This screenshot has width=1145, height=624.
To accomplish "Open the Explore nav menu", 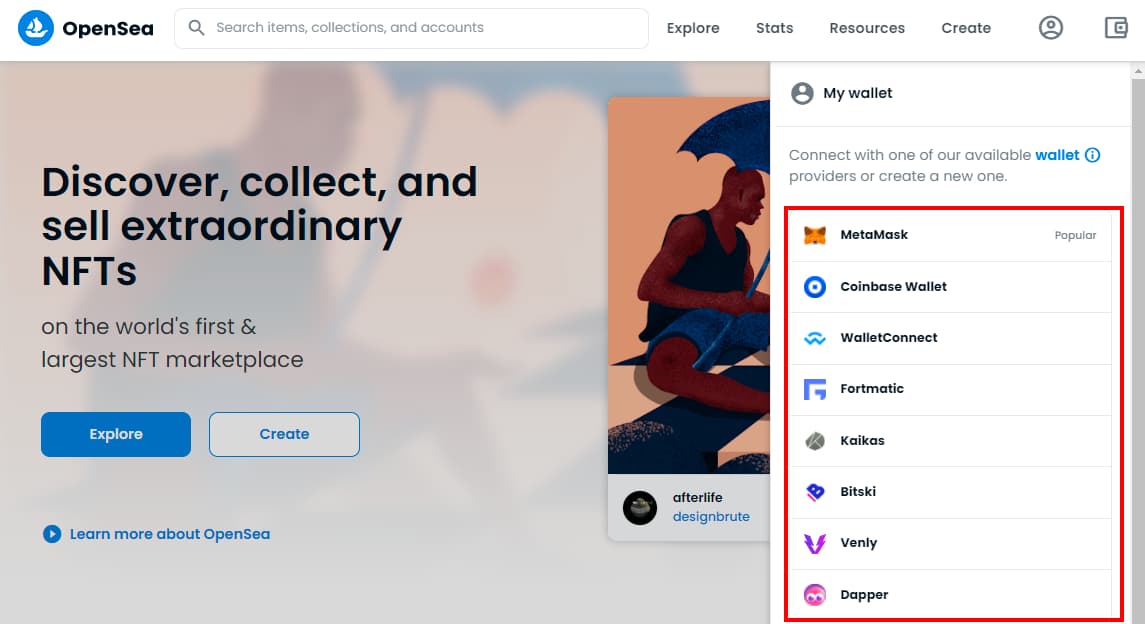I will pos(693,28).
